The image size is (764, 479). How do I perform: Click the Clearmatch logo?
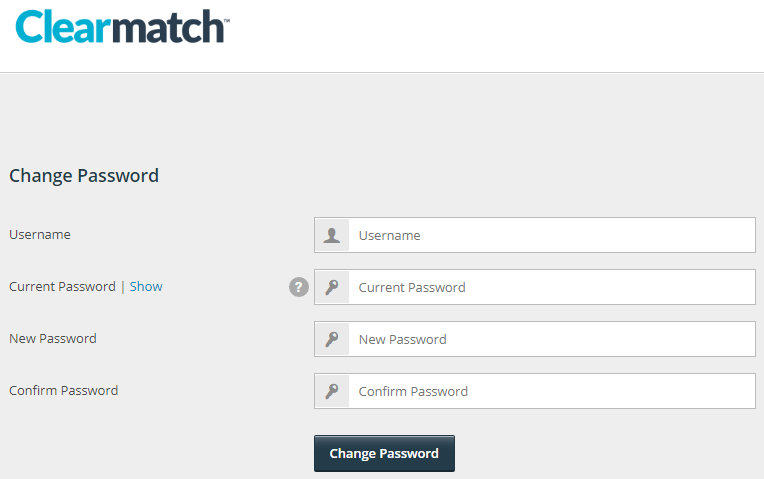(x=122, y=27)
